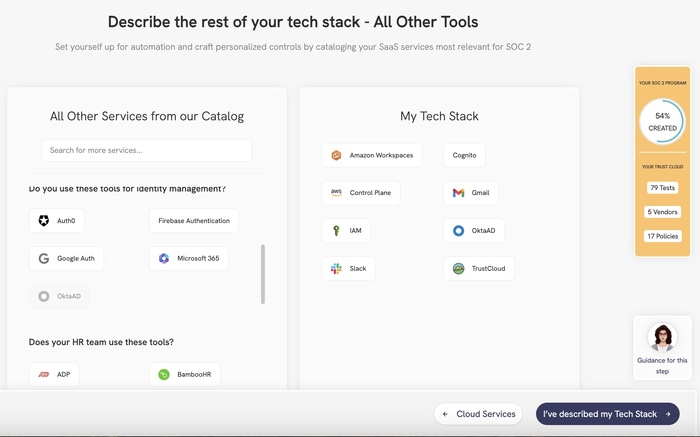Click the Amazon Workspaces label
Screen dimensions: 700x437
click(x=381, y=155)
